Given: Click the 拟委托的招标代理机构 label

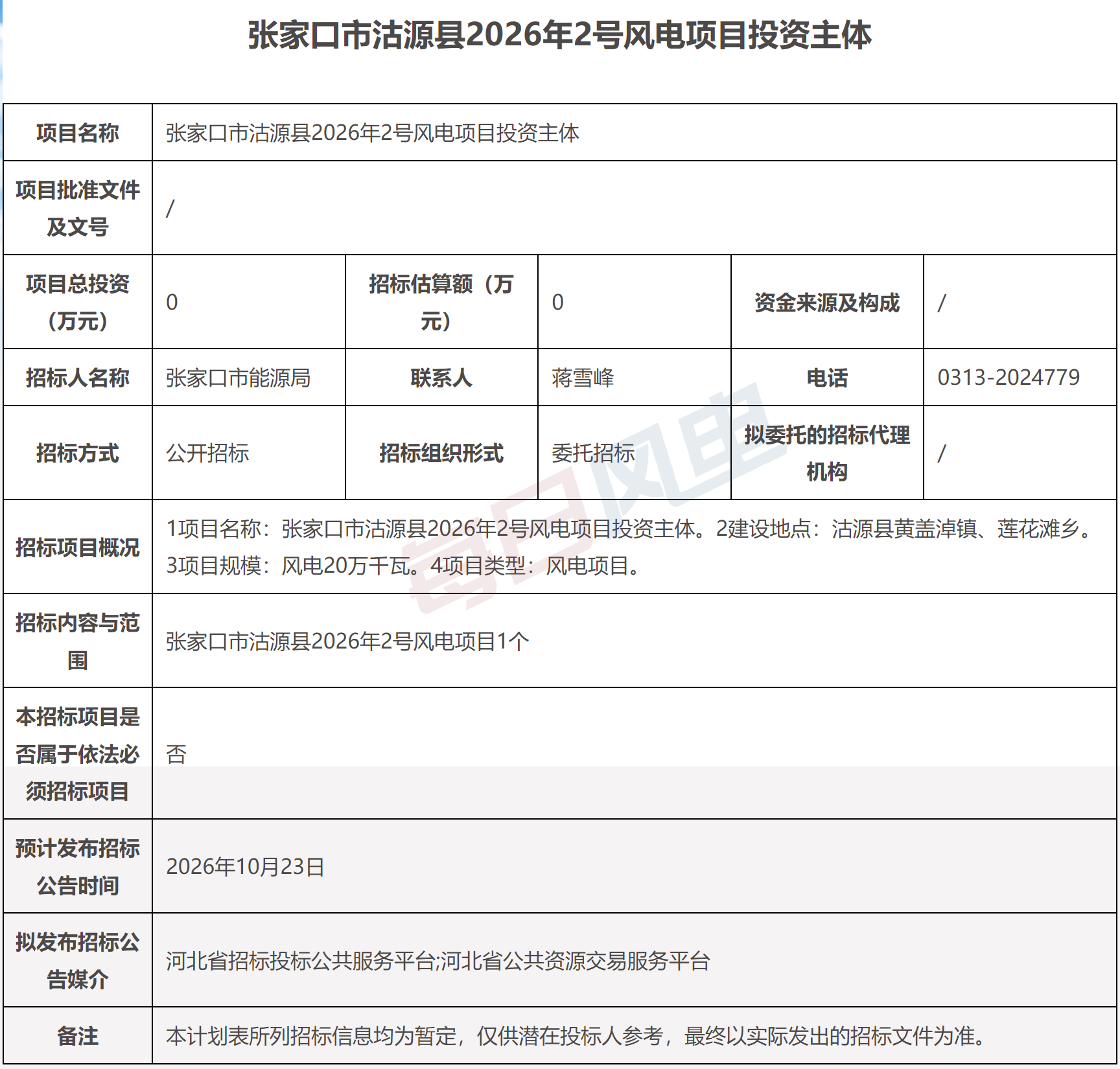Looking at the screenshot, I should pos(827,453).
